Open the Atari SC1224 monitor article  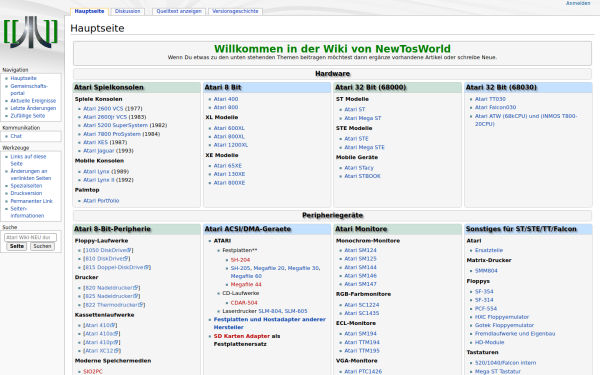point(362,305)
